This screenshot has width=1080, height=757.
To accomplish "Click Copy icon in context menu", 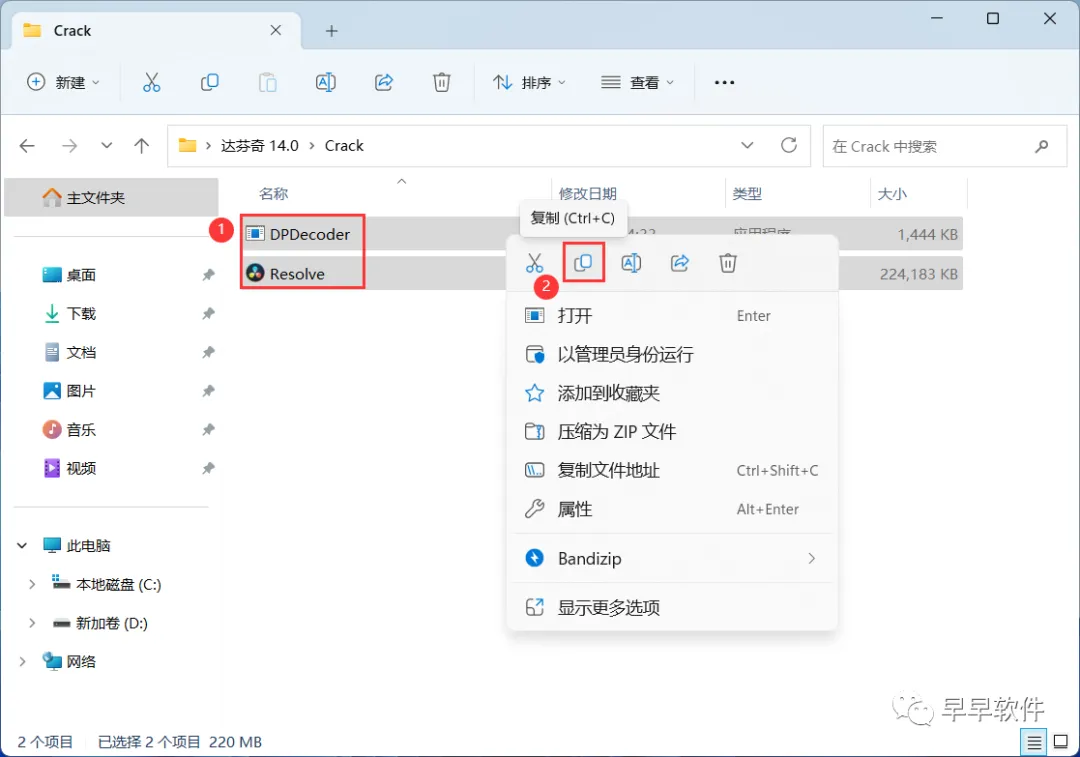I will 583,262.
